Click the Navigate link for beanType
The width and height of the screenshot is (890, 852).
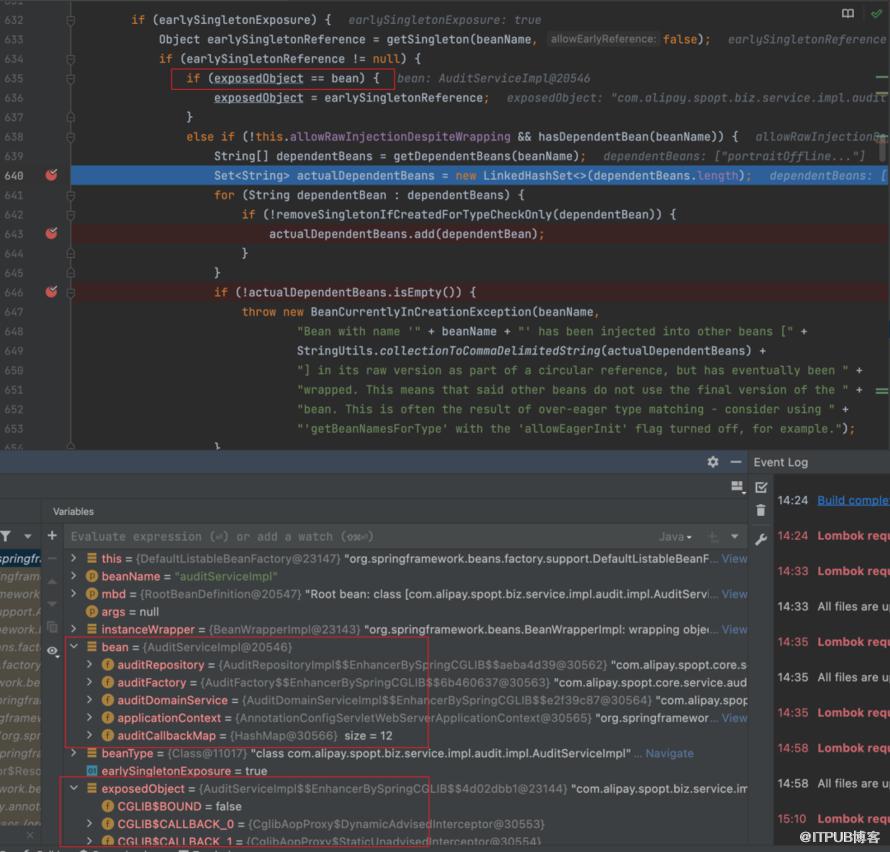(x=669, y=753)
